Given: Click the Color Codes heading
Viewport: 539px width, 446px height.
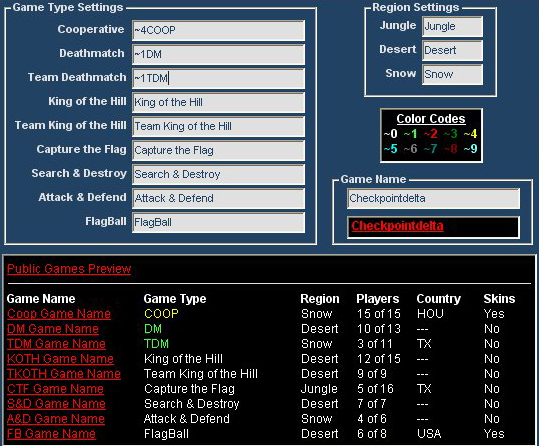Looking at the screenshot, I should click(x=431, y=119).
